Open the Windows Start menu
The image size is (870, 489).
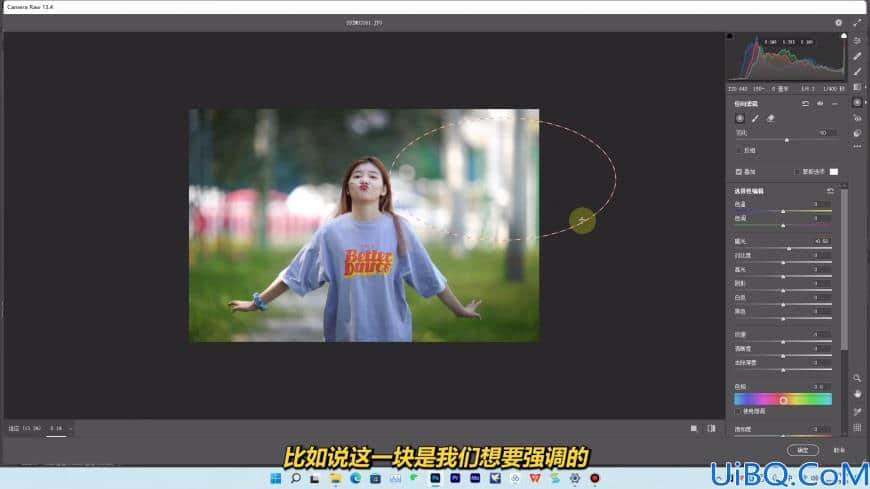tap(275, 478)
